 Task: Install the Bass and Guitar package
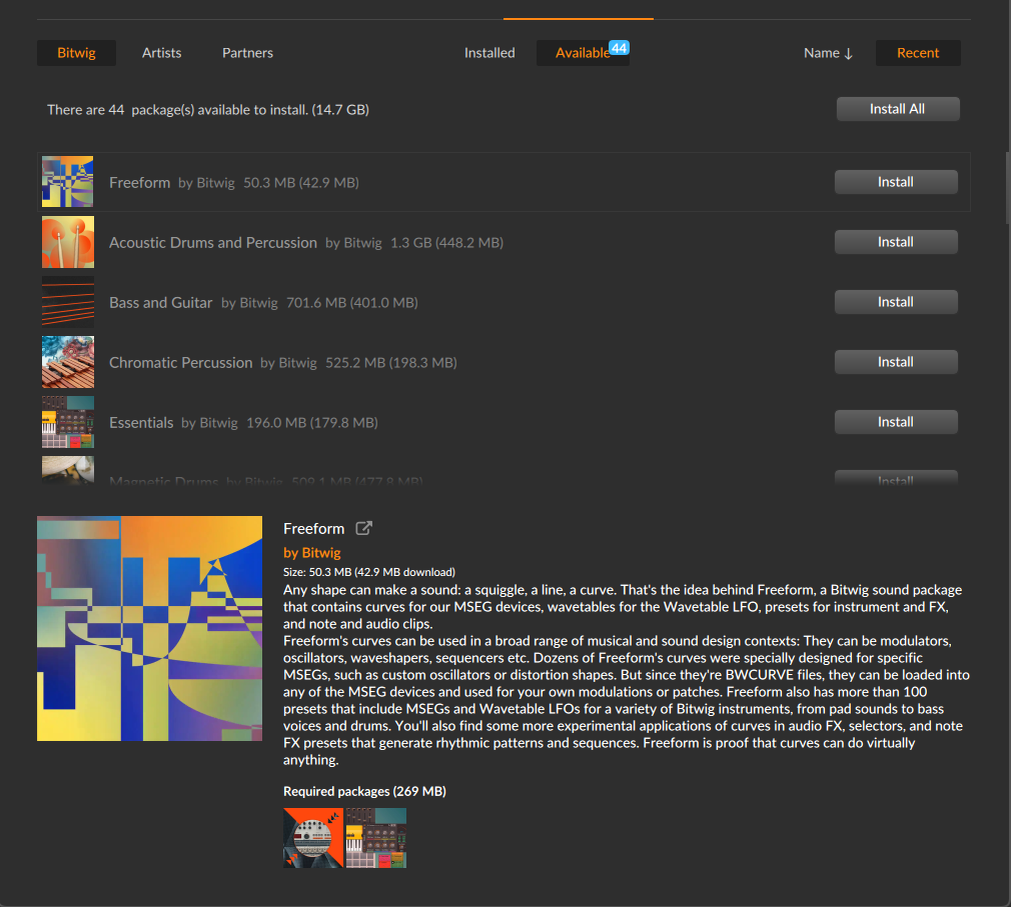coord(896,302)
